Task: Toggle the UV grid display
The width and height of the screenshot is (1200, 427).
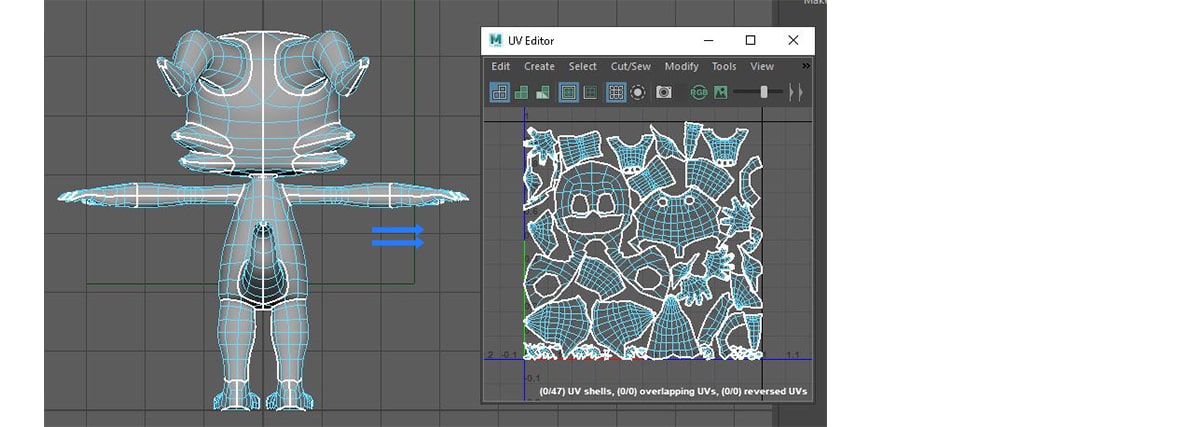Action: click(x=616, y=92)
